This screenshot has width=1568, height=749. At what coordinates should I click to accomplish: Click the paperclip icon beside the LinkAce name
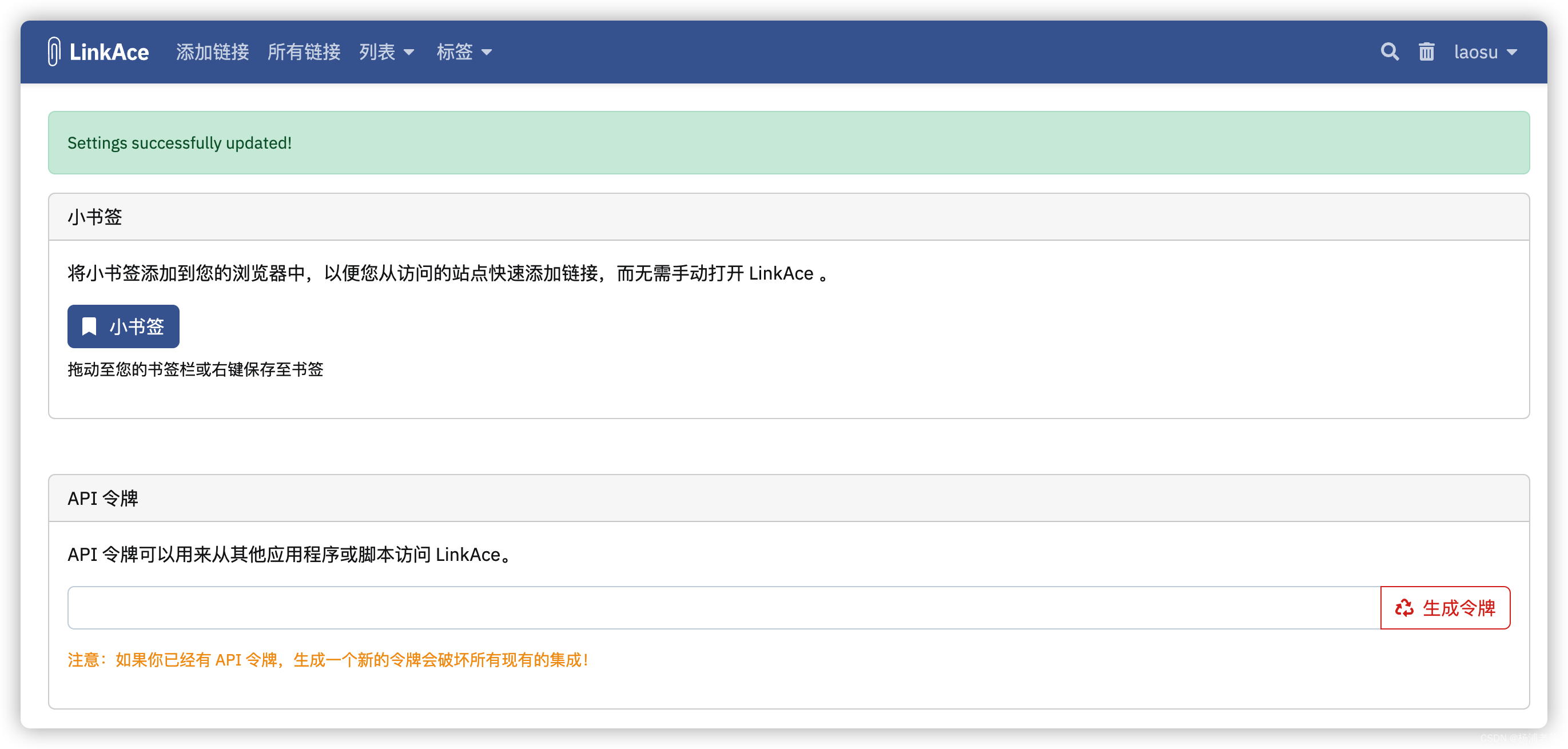coord(54,51)
